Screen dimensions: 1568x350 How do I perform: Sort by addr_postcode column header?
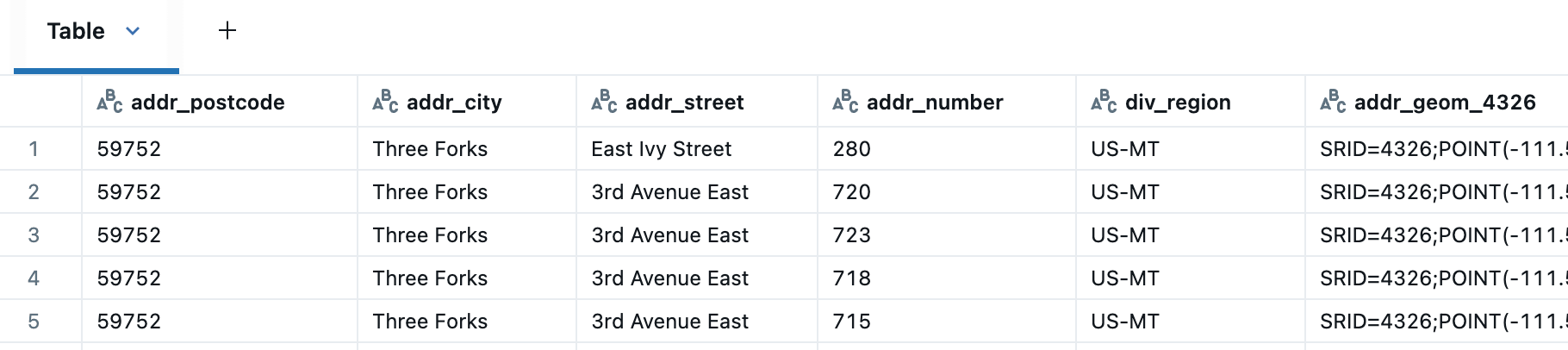click(208, 103)
